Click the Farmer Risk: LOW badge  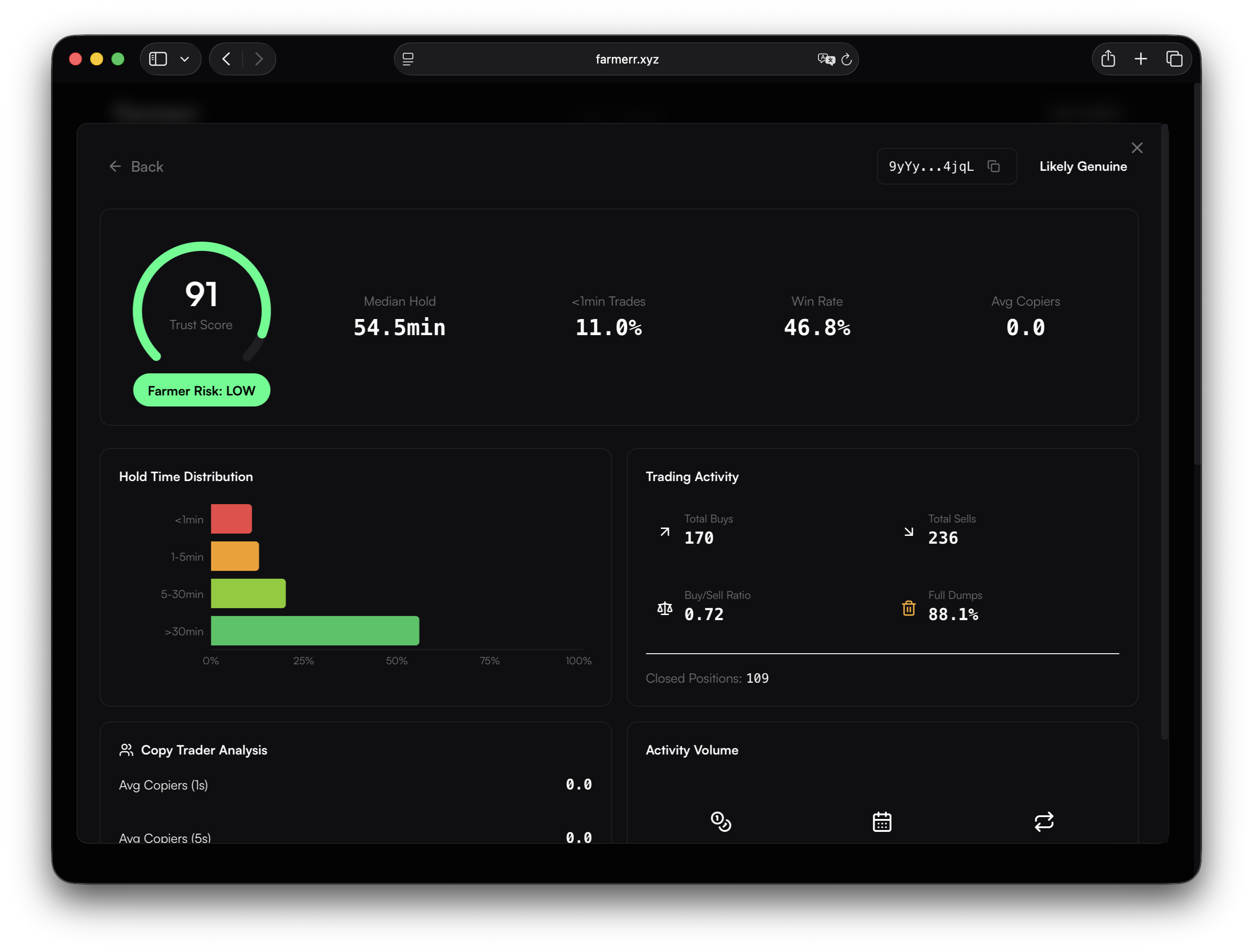pyautogui.click(x=201, y=390)
